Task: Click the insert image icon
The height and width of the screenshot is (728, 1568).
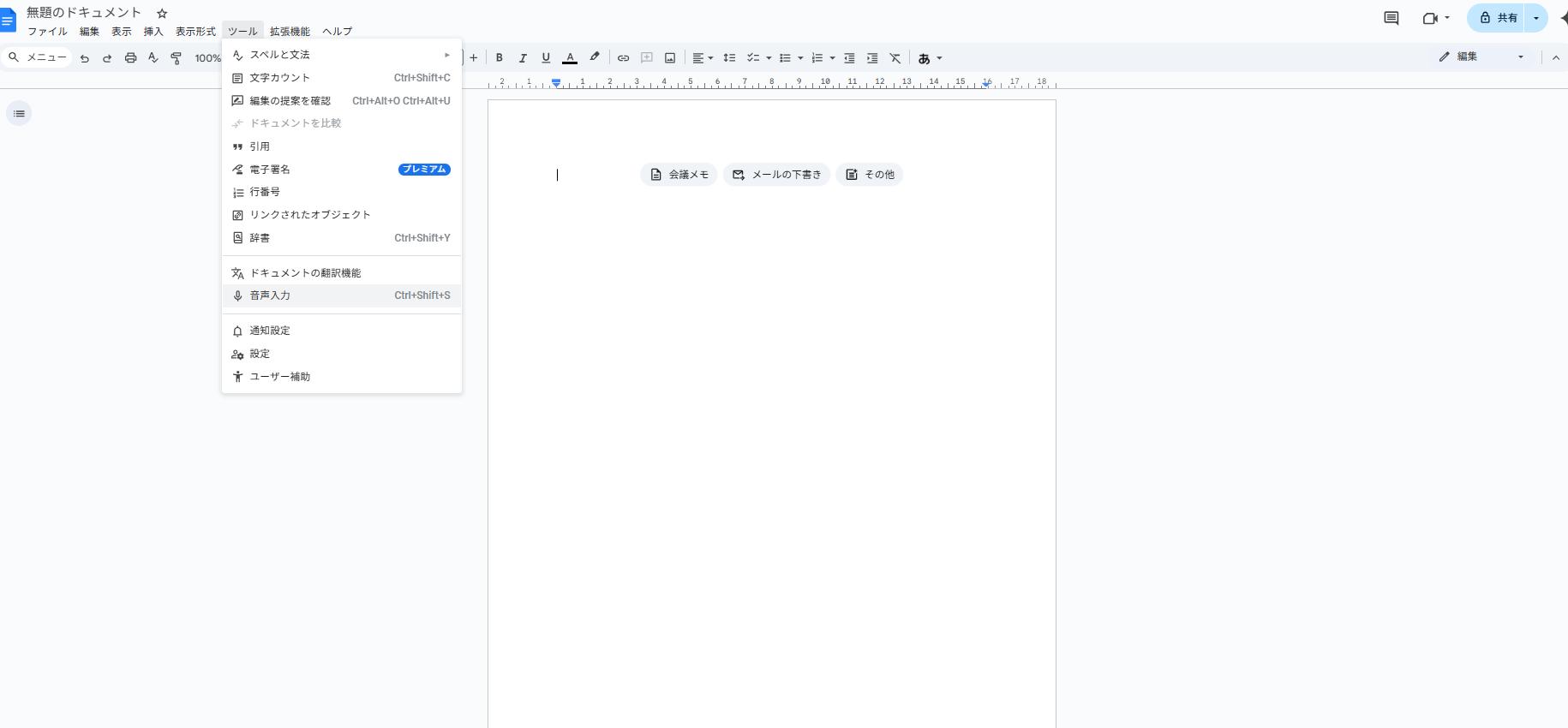Action: [670, 58]
